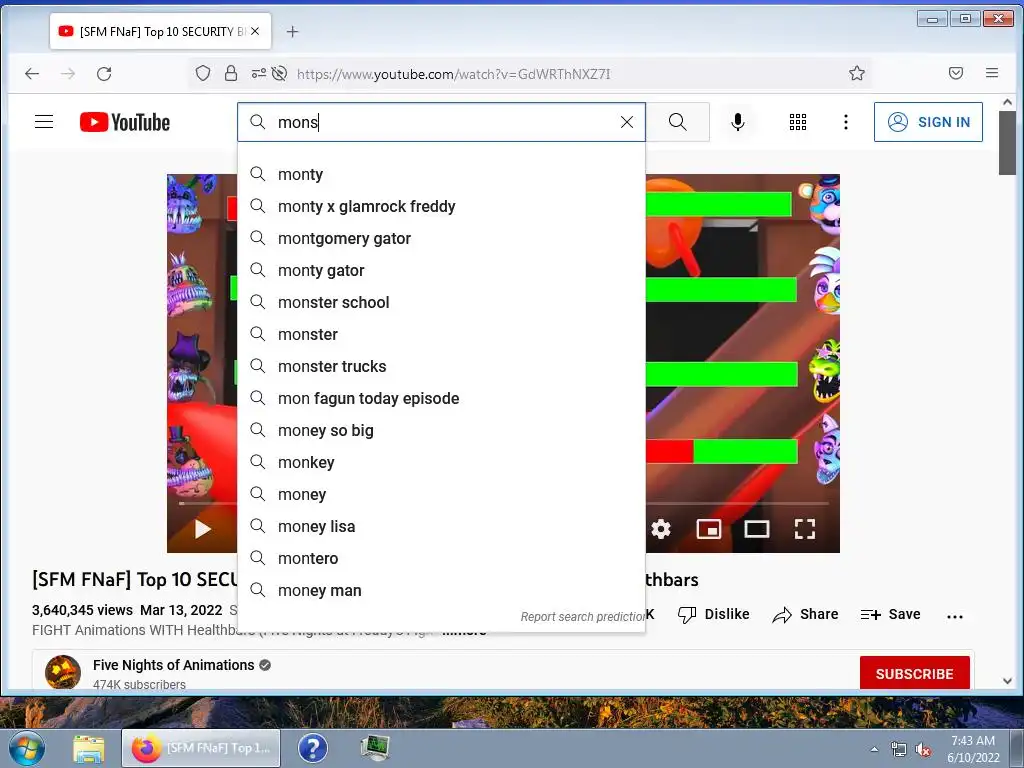Bookmark this page with the star icon
1024x768 pixels.
pyautogui.click(x=857, y=73)
